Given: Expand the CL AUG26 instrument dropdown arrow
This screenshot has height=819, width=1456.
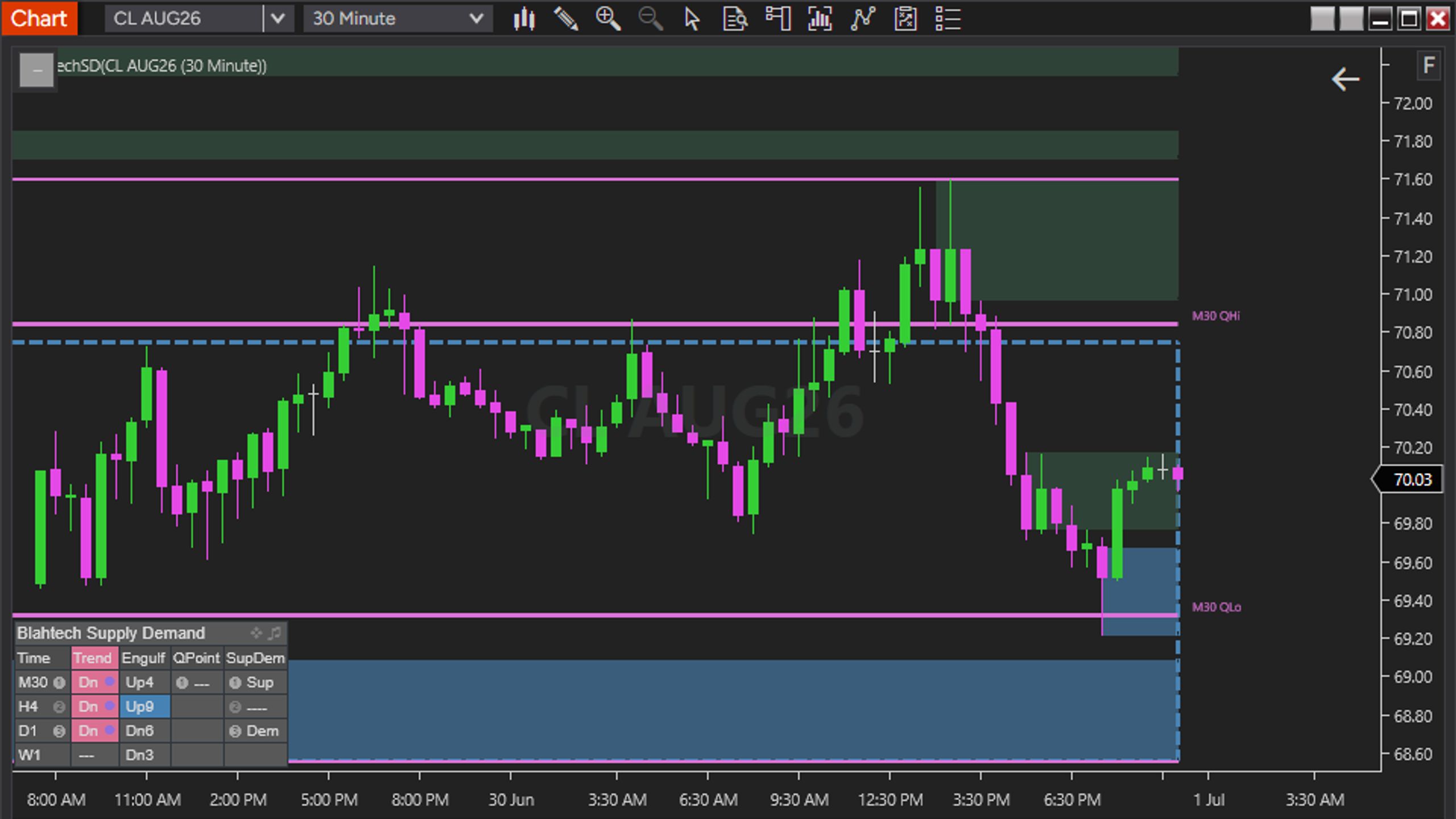Looking at the screenshot, I should pos(278,19).
